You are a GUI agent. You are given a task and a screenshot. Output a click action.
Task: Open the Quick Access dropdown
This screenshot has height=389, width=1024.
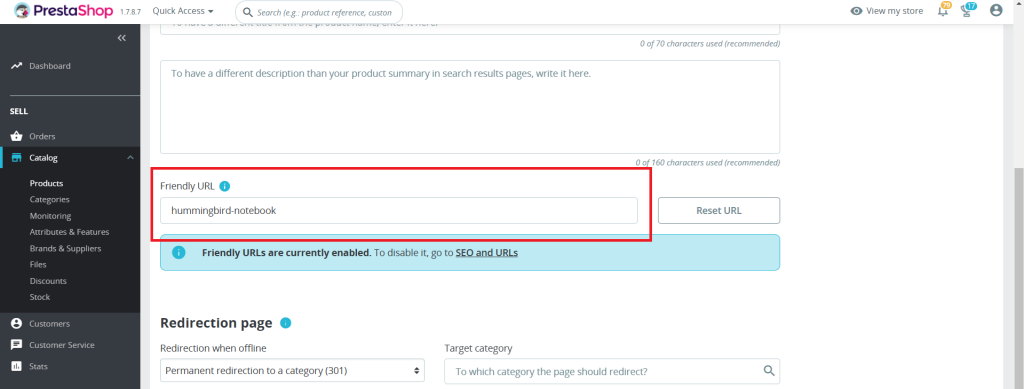click(x=183, y=11)
